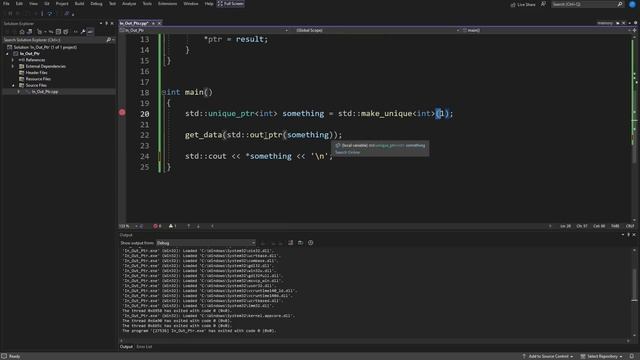Switch to the Error List tab

tap(144, 347)
